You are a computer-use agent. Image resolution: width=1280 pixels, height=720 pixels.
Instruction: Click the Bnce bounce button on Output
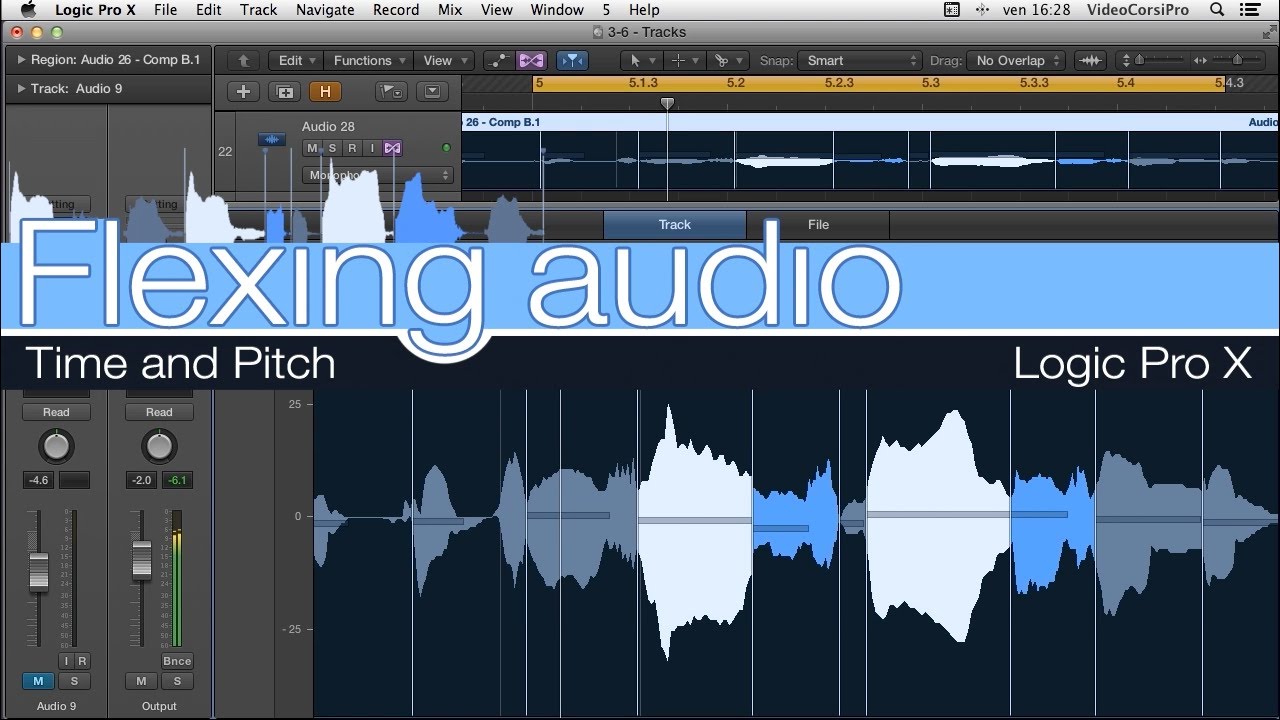click(x=177, y=661)
